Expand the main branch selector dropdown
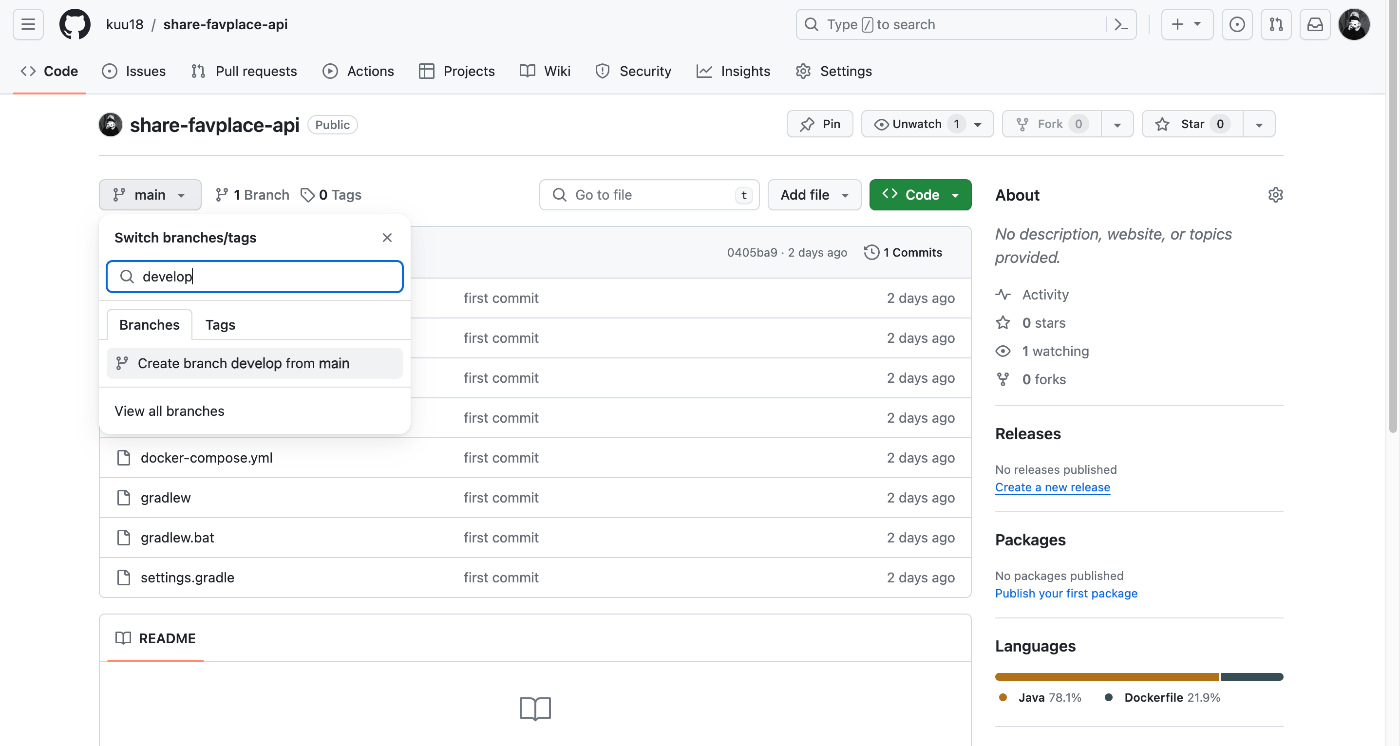Screen dimensions: 1400x746 pos(150,195)
